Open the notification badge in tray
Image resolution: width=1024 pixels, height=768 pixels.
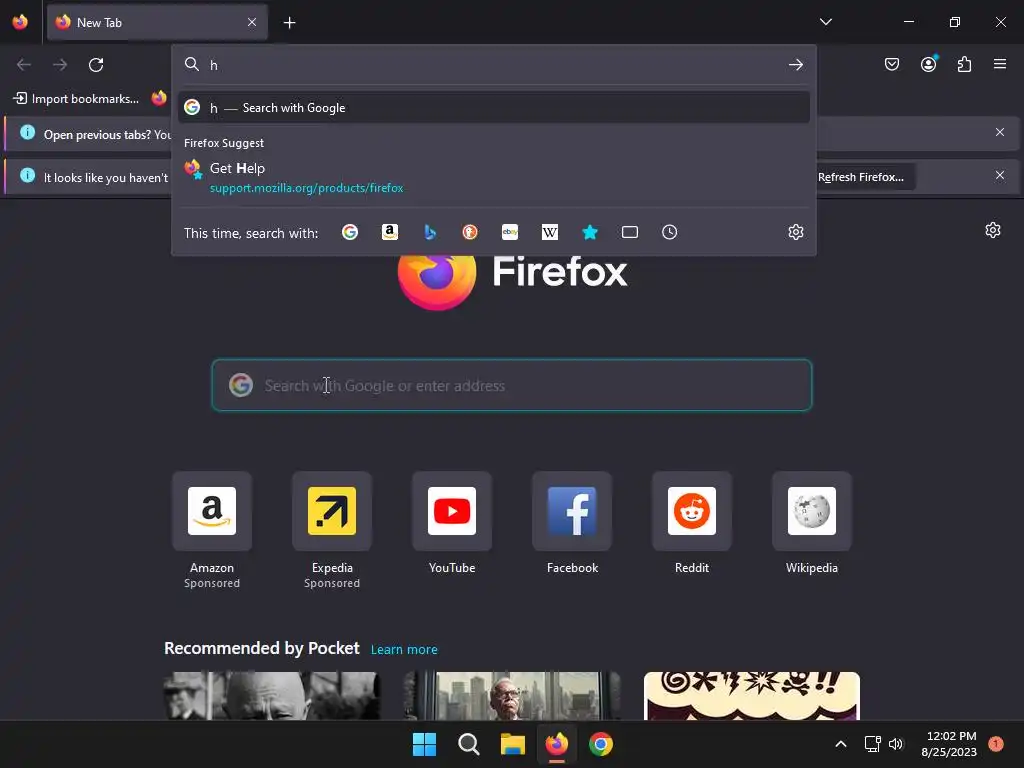click(x=996, y=743)
